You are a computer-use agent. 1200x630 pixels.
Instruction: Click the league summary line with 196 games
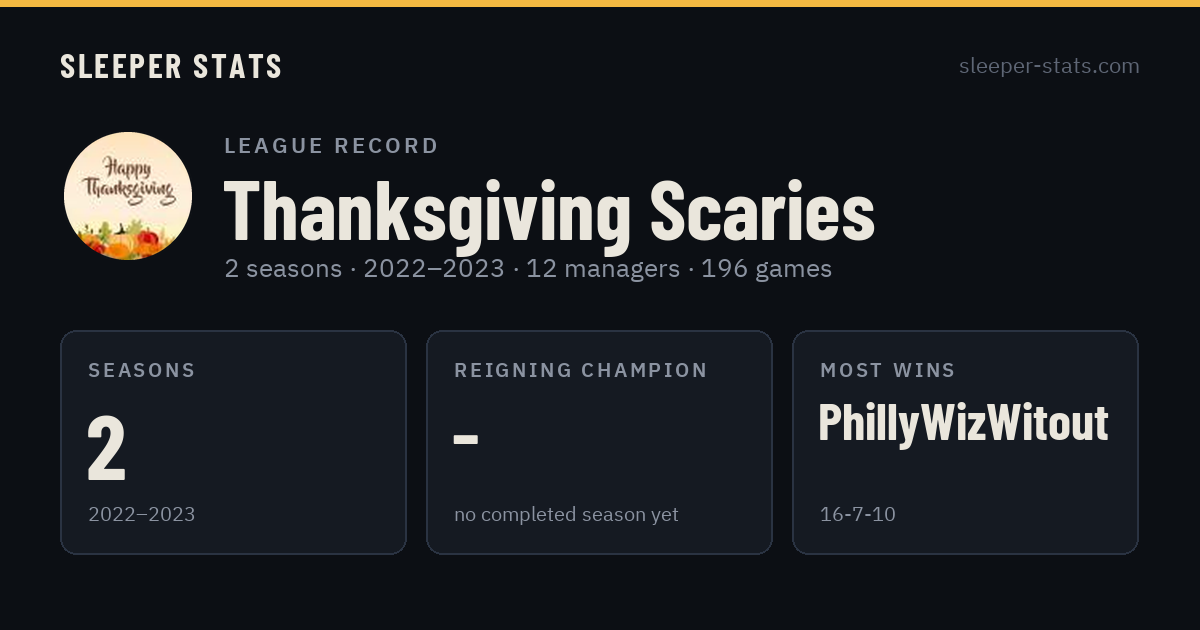pos(528,269)
